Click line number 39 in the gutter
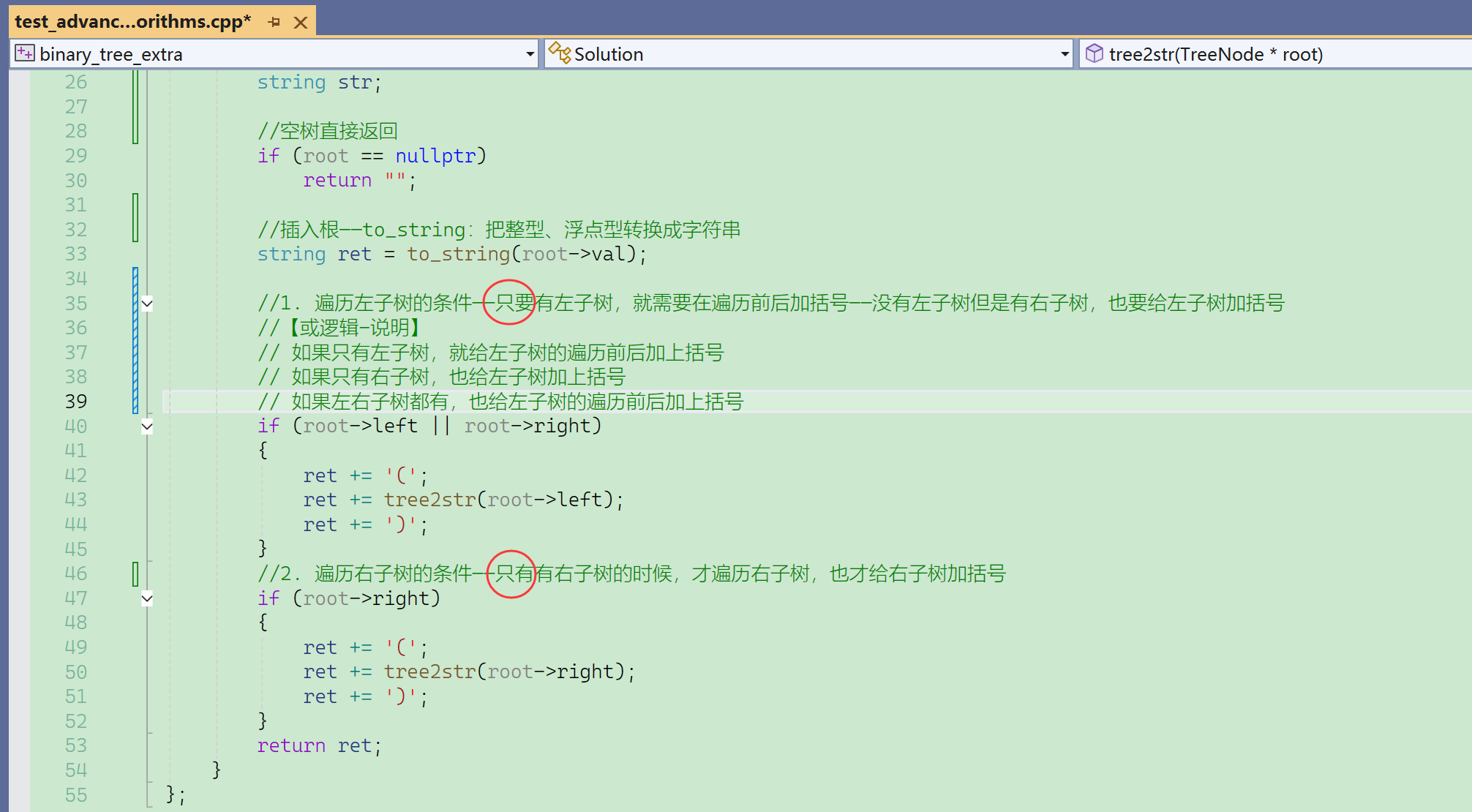This screenshot has width=1472, height=812. pos(75,402)
